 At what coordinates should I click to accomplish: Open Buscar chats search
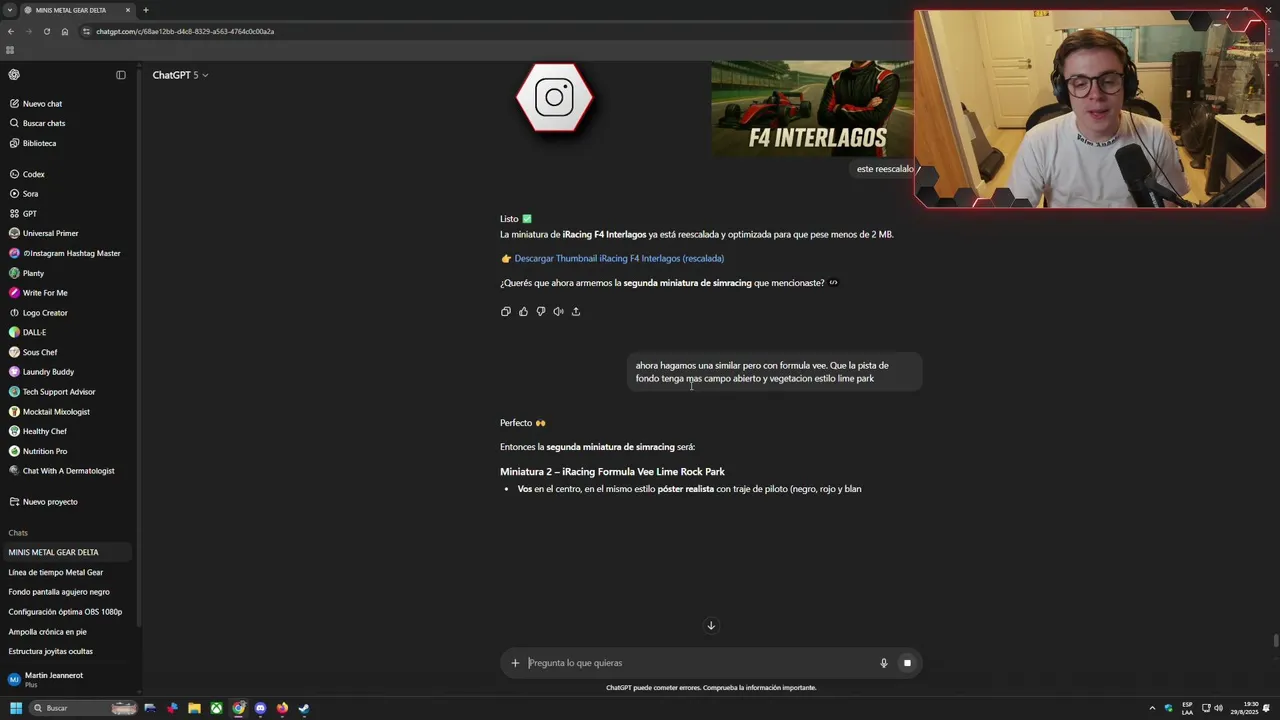44,123
